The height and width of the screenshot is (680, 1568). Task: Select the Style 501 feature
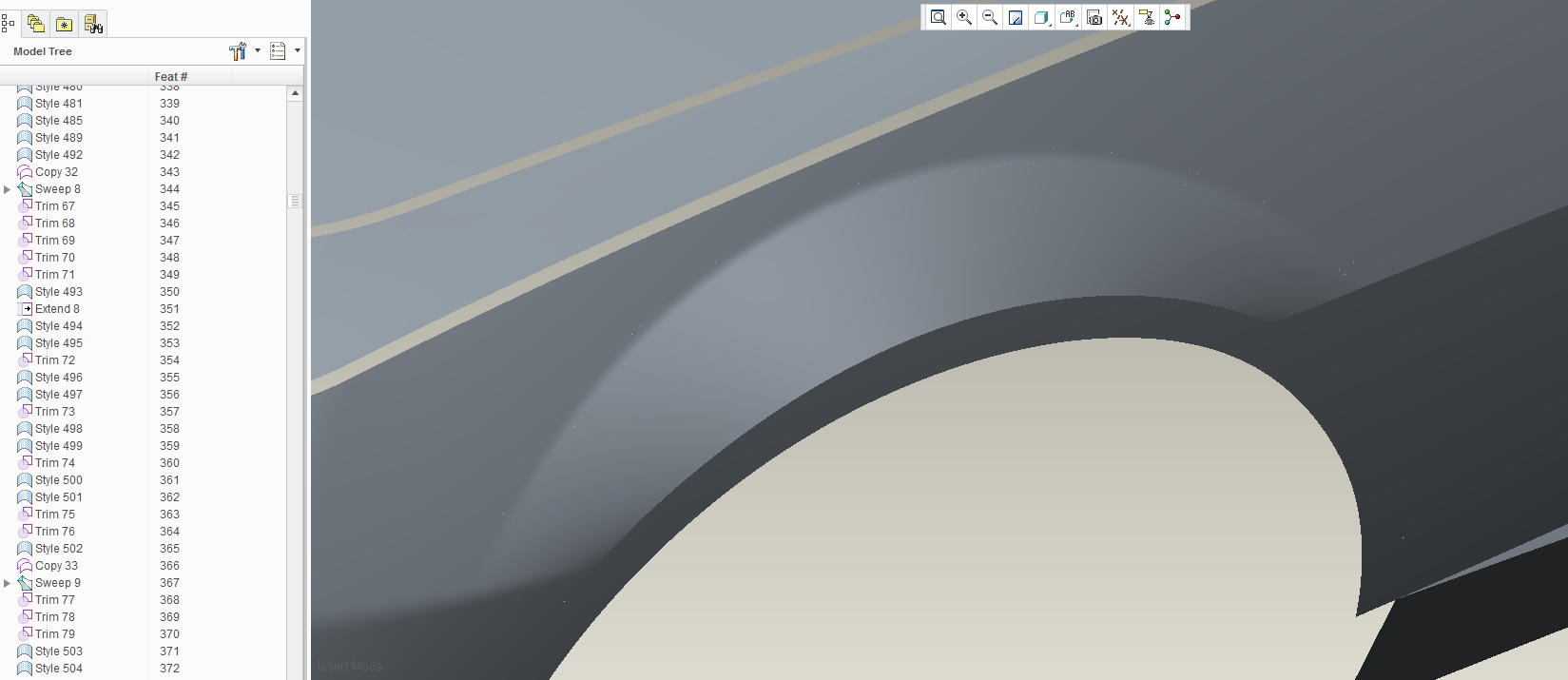(x=59, y=497)
